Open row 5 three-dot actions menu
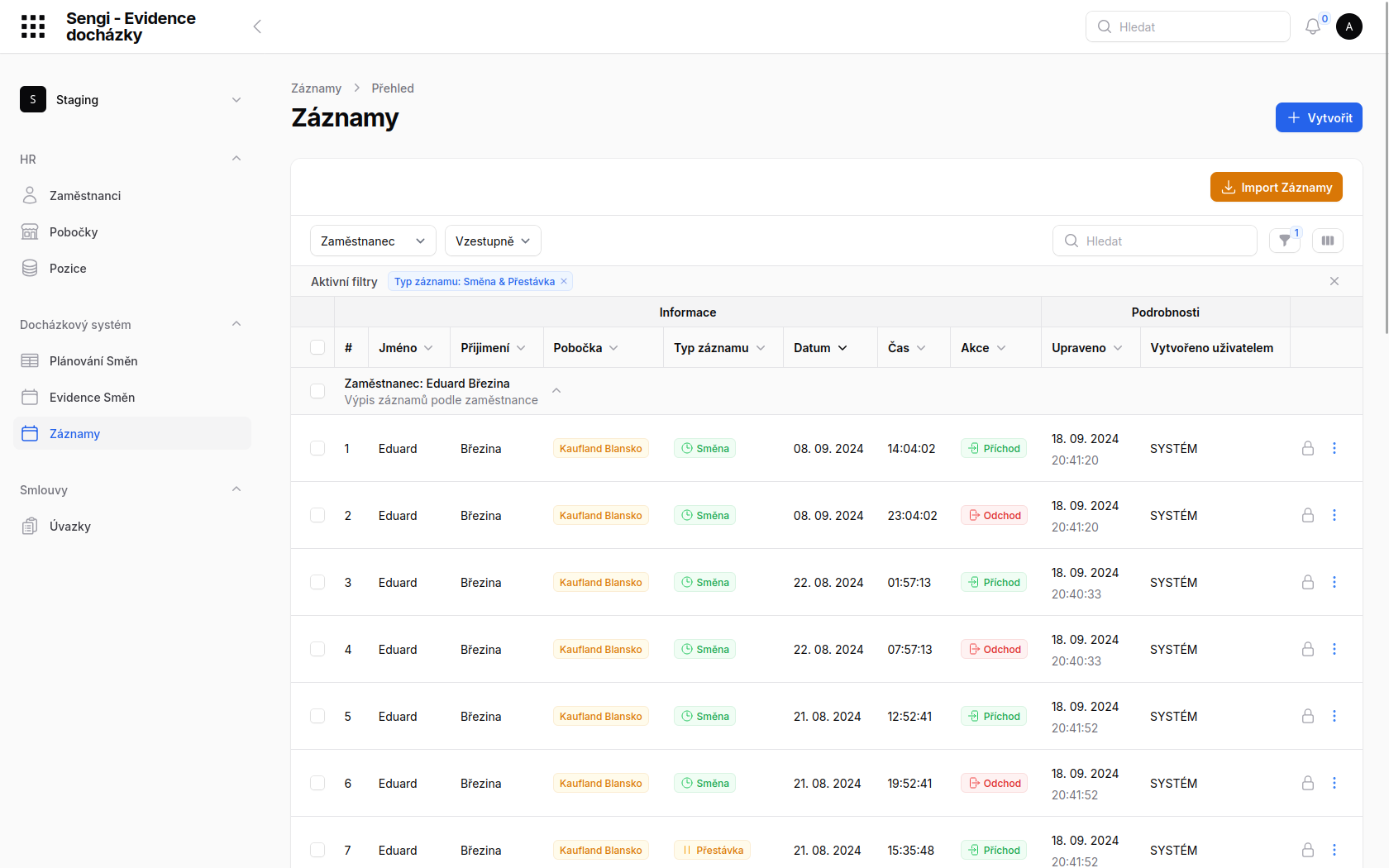This screenshot has height=868, width=1389. coord(1334,716)
